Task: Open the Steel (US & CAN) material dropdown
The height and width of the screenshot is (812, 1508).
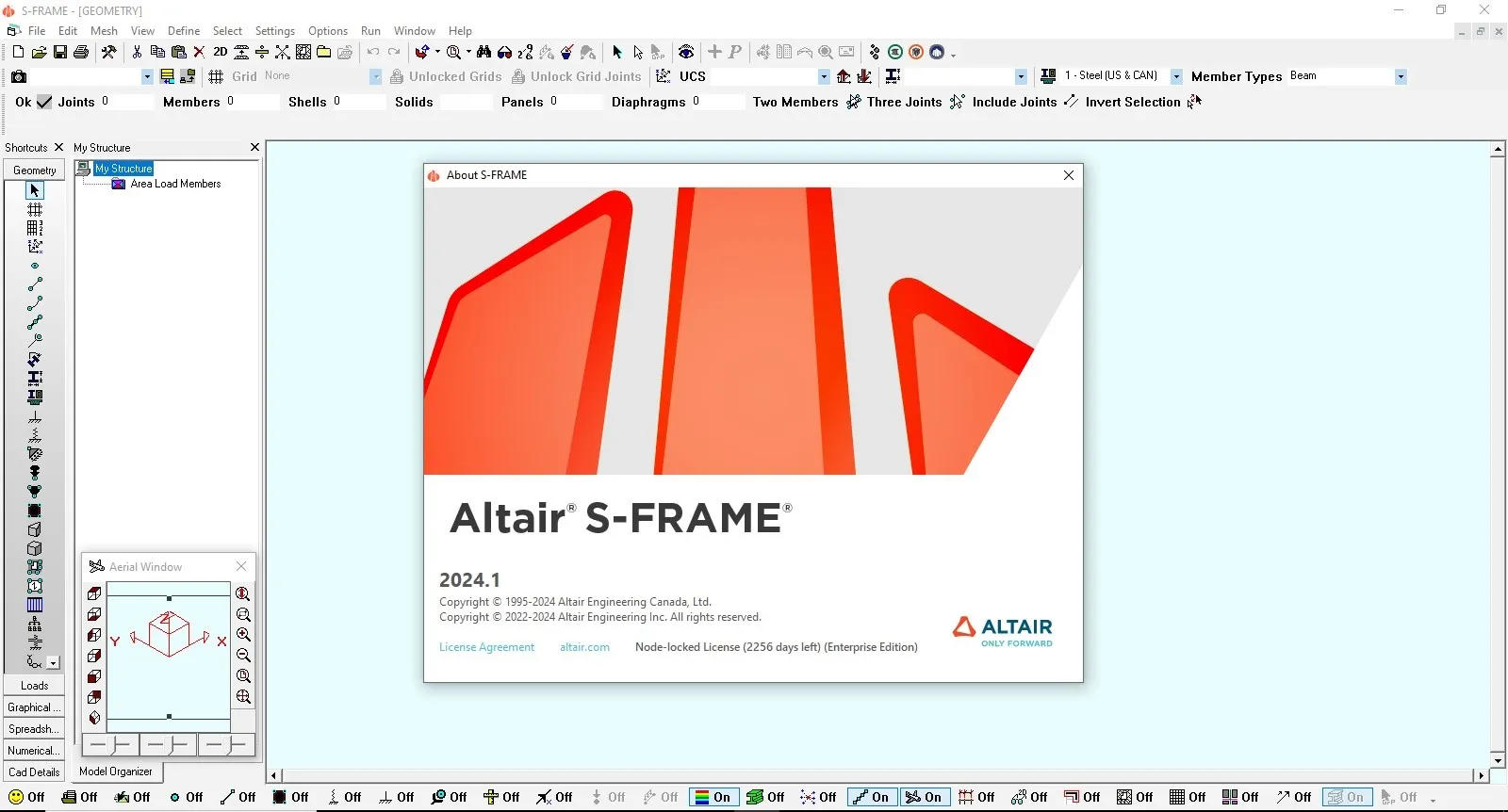Action: pyautogui.click(x=1176, y=76)
